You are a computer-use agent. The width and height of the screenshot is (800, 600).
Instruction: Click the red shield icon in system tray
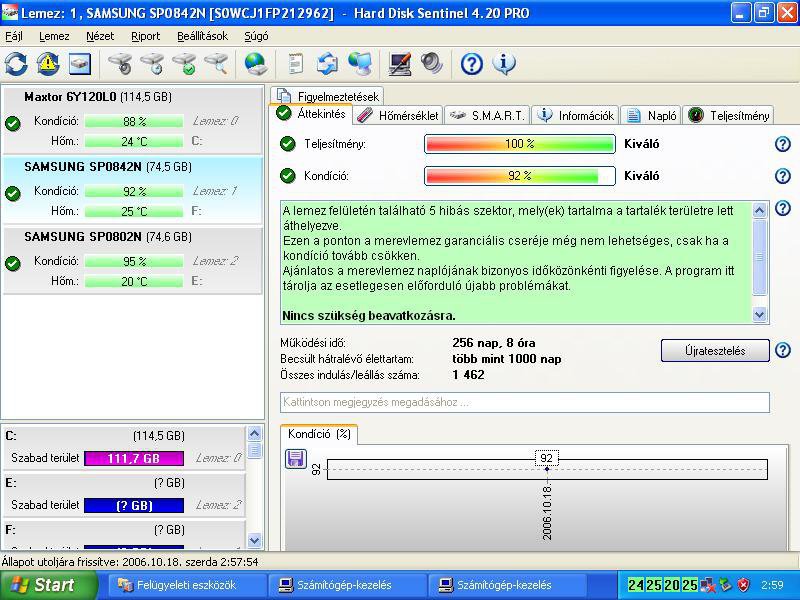(743, 585)
